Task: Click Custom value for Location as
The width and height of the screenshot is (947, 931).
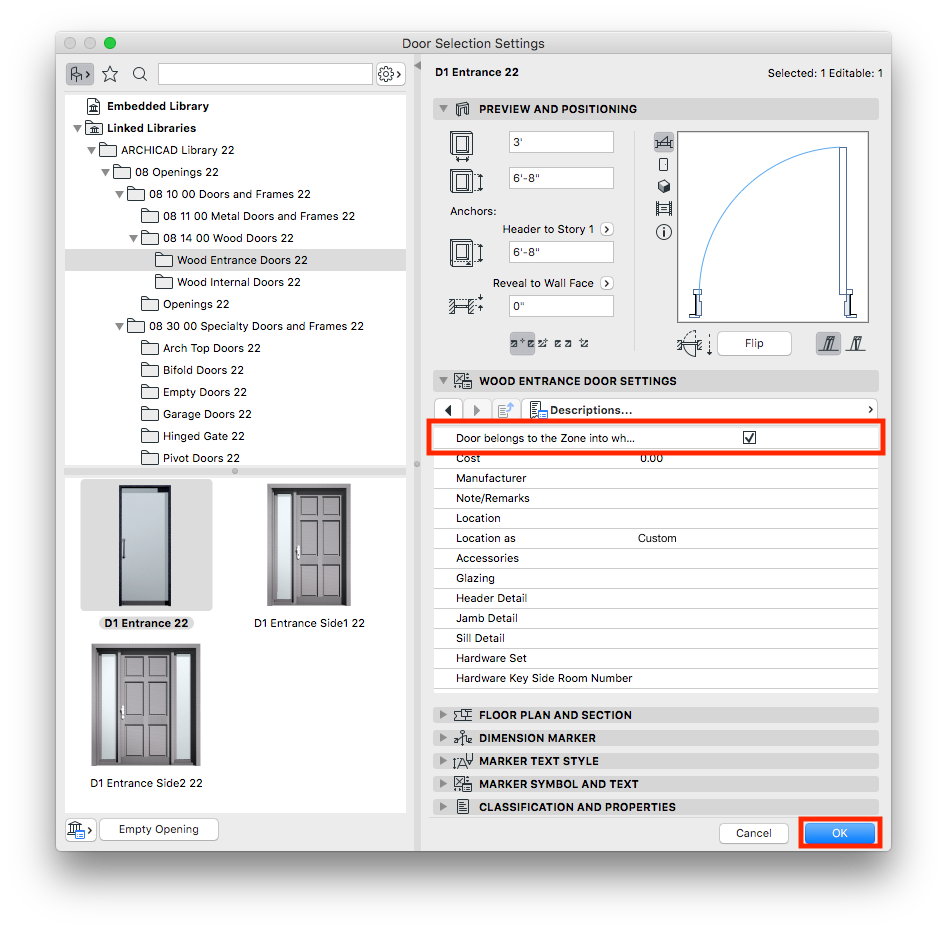Action: pyautogui.click(x=657, y=539)
